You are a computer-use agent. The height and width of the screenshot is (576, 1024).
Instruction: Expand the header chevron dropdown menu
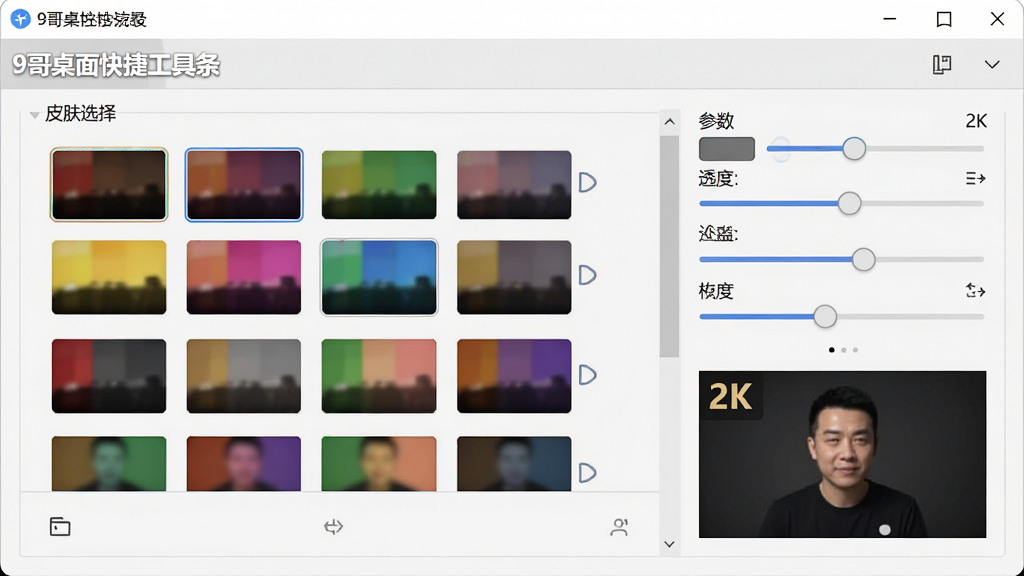point(992,64)
